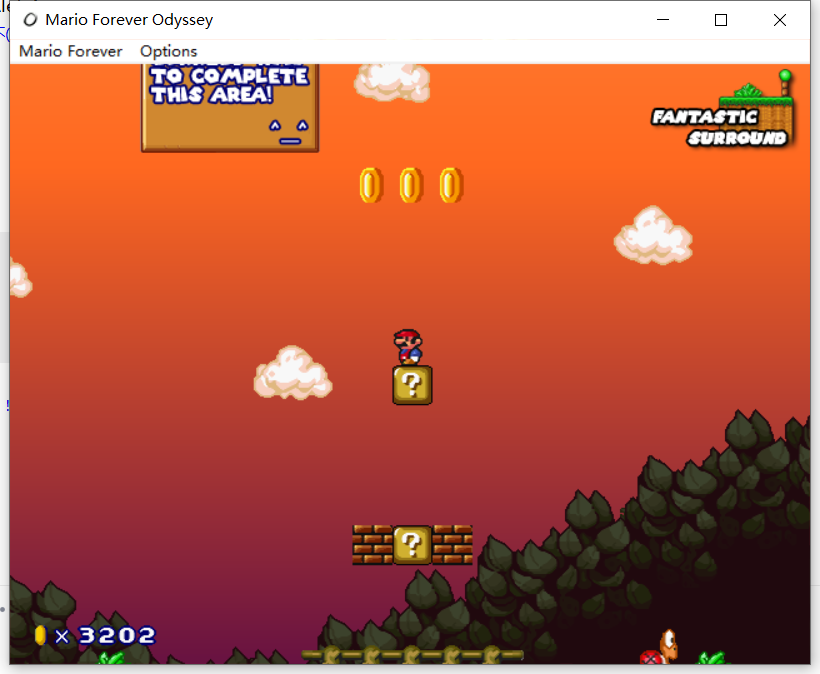Click the leftmost floating gold coin

pos(371,185)
